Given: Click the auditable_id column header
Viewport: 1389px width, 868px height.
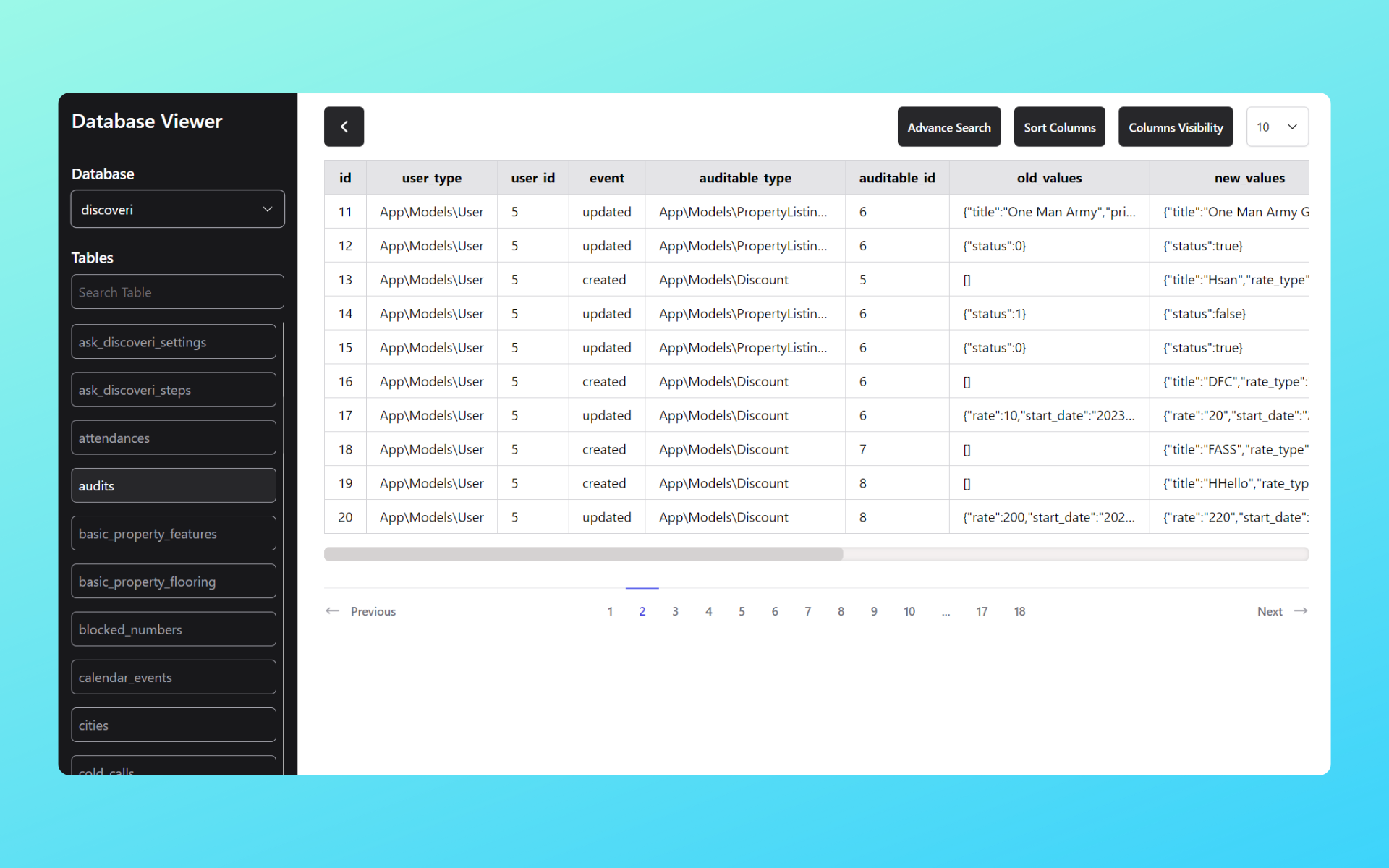Looking at the screenshot, I should coord(897,177).
